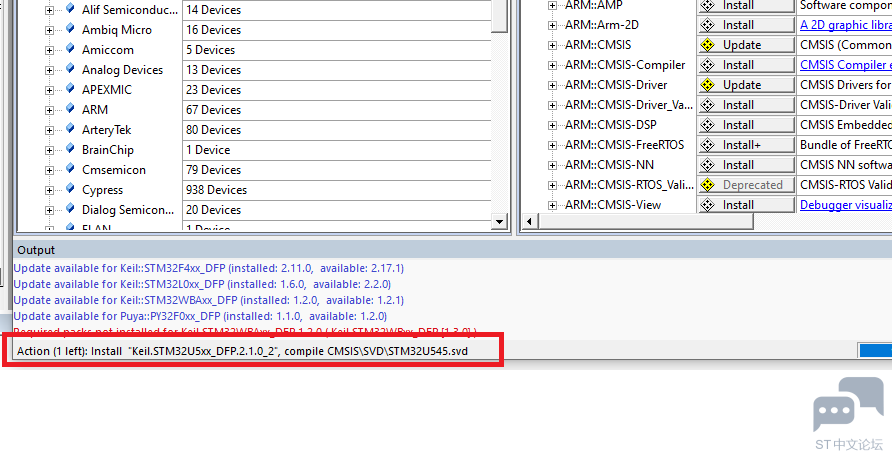The image size is (892, 460).
Task: Click the Ambiq Micro vendor icon
Action: (70, 28)
